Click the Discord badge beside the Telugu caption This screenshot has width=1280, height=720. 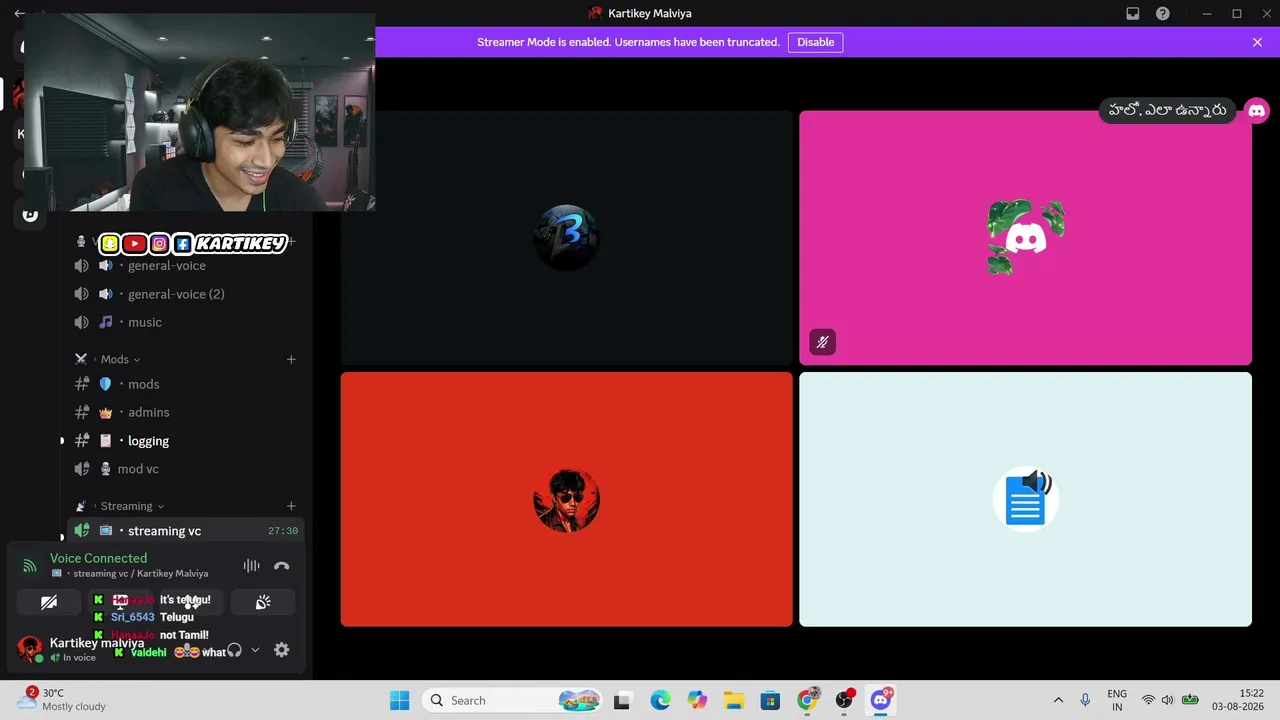1257,110
